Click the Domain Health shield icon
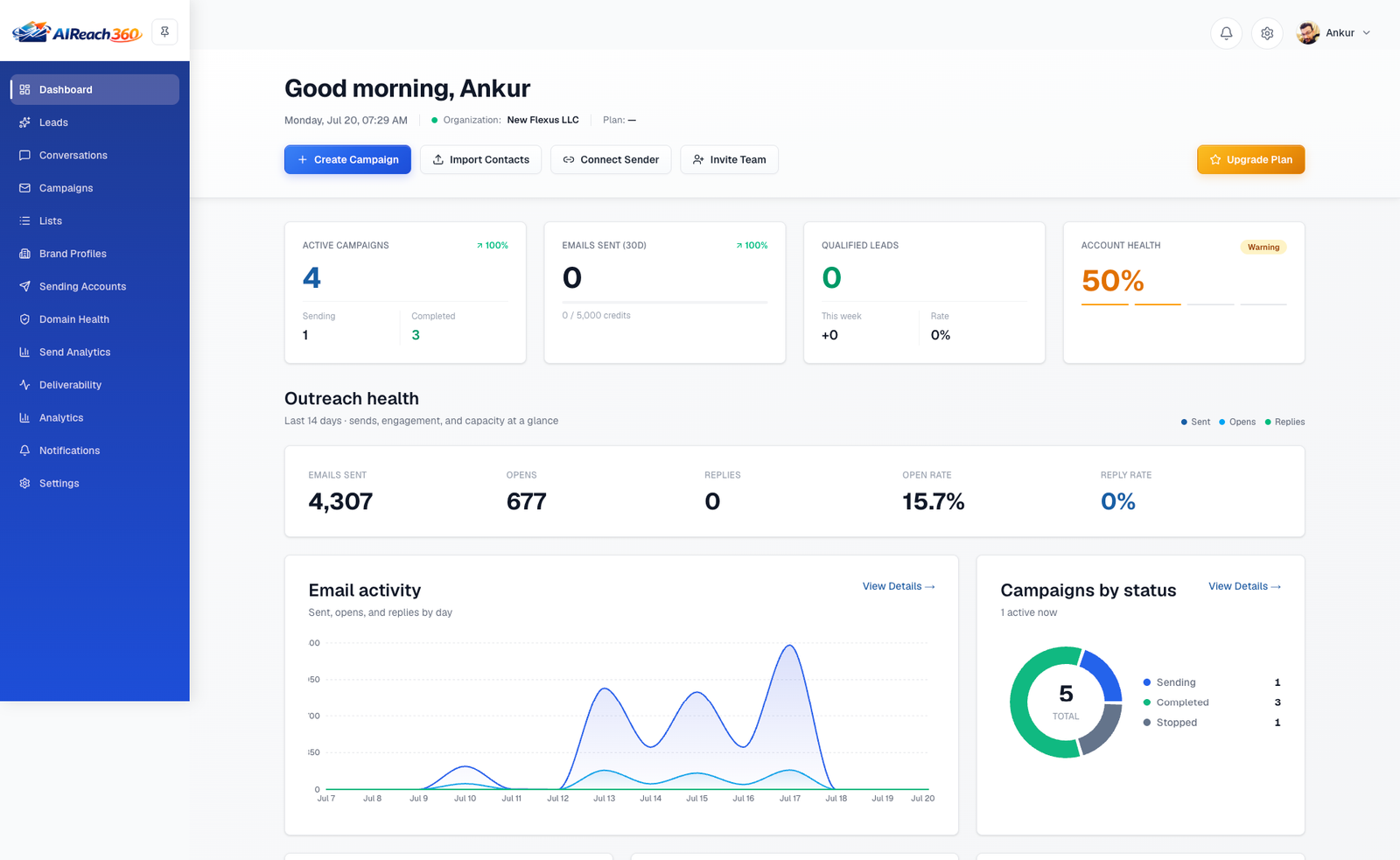Viewport: 1400px width, 860px height. [x=24, y=319]
